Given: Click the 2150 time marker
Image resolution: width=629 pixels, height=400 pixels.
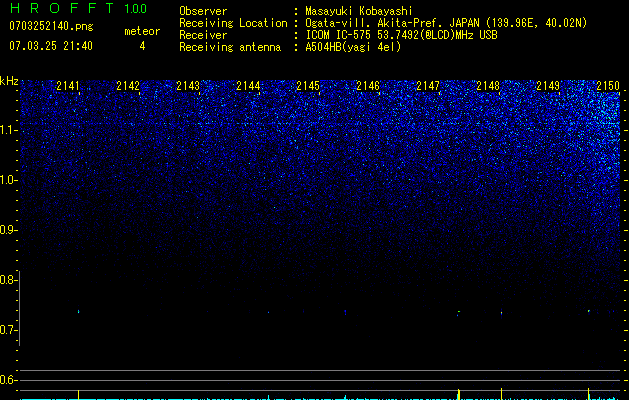Looking at the screenshot, I should [608, 86].
